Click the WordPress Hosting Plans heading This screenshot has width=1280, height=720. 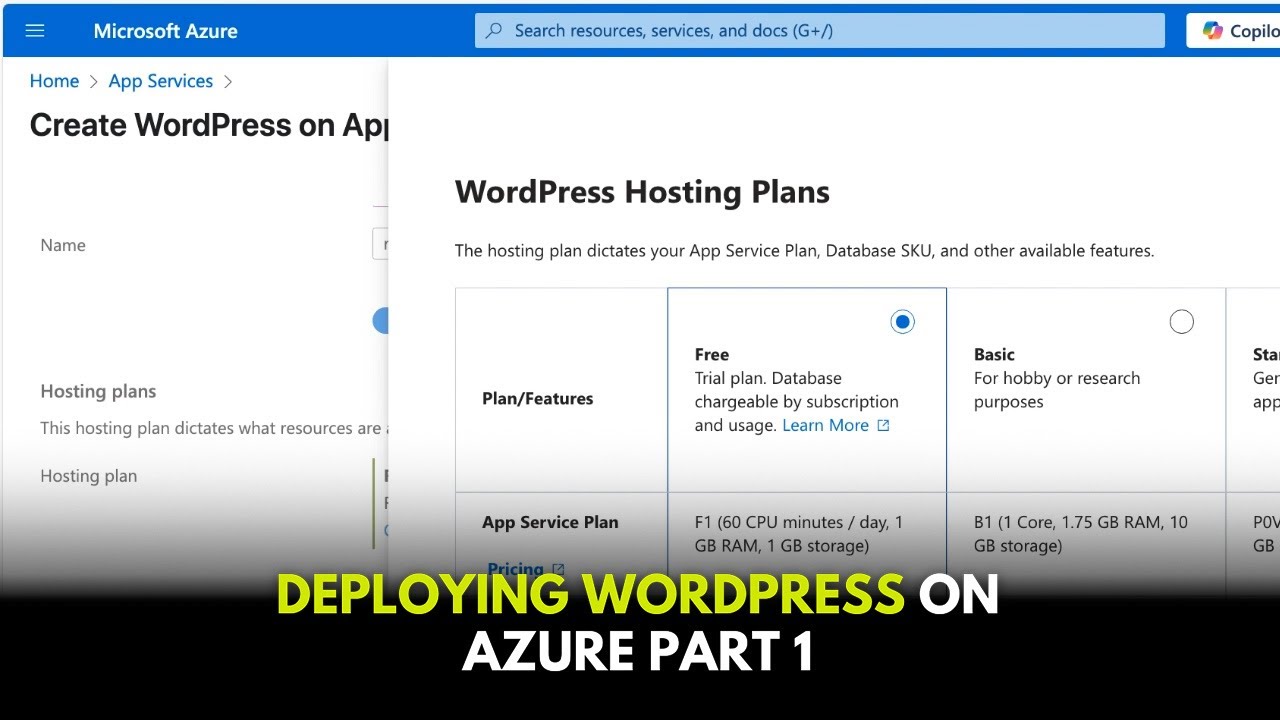pos(642,192)
